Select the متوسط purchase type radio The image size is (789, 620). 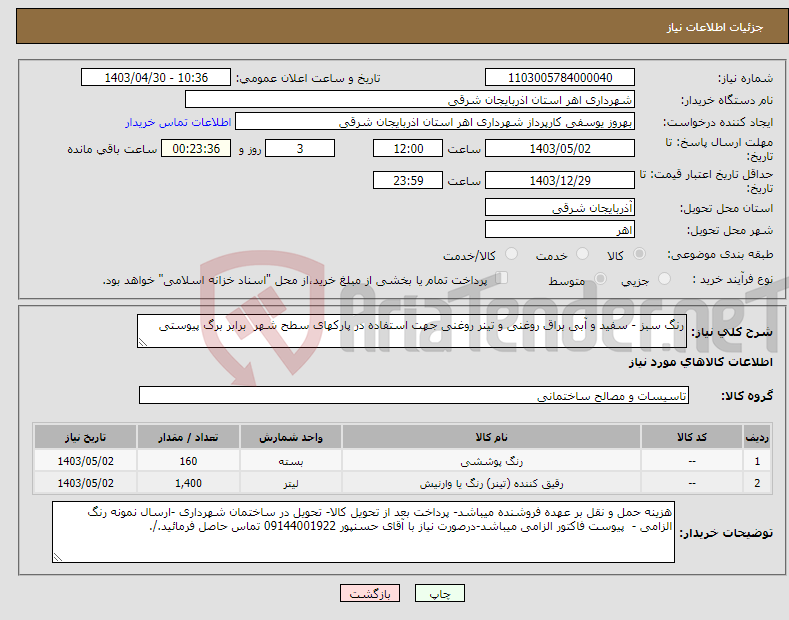600,278
